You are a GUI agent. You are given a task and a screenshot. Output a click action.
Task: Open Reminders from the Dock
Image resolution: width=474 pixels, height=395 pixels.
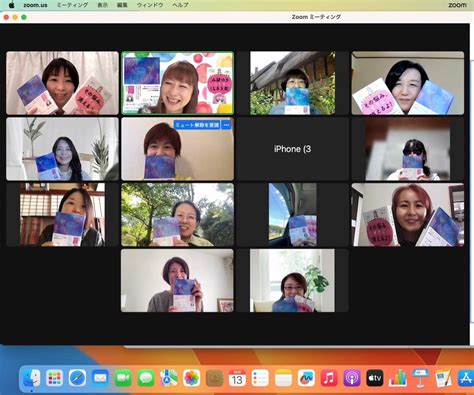pyautogui.click(x=260, y=378)
